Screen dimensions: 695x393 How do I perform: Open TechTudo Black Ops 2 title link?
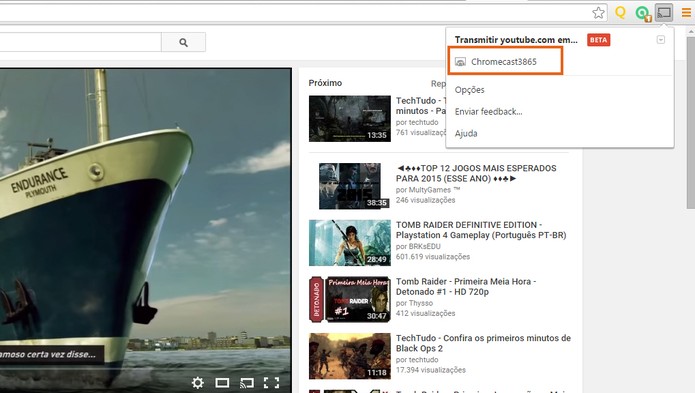(483, 343)
